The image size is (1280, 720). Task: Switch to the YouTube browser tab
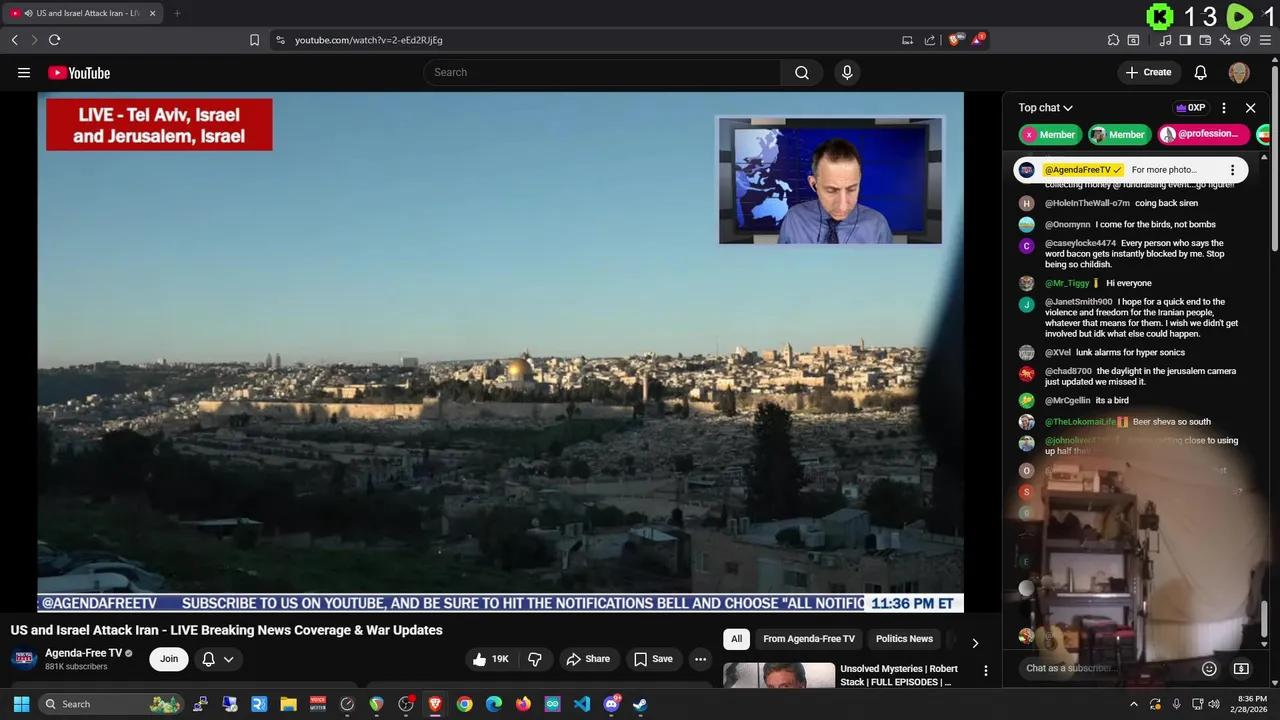pyautogui.click(x=82, y=13)
